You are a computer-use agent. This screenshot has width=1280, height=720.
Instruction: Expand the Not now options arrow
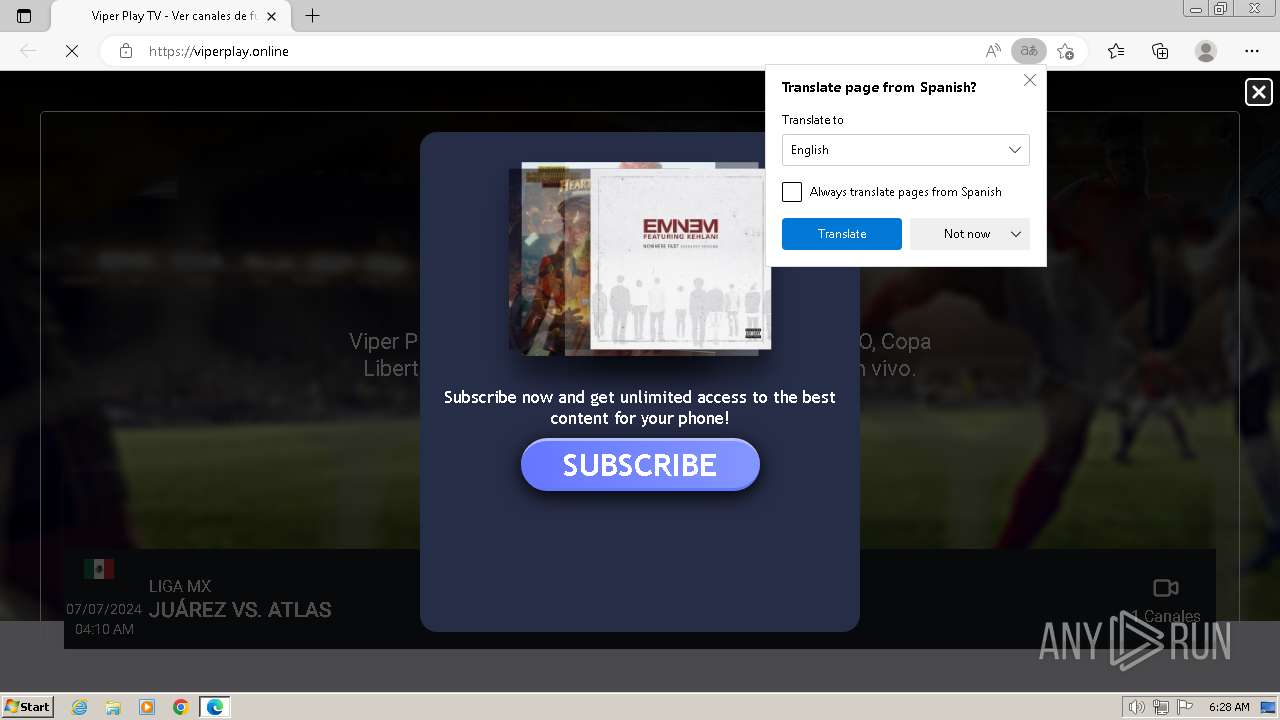[x=1016, y=234]
